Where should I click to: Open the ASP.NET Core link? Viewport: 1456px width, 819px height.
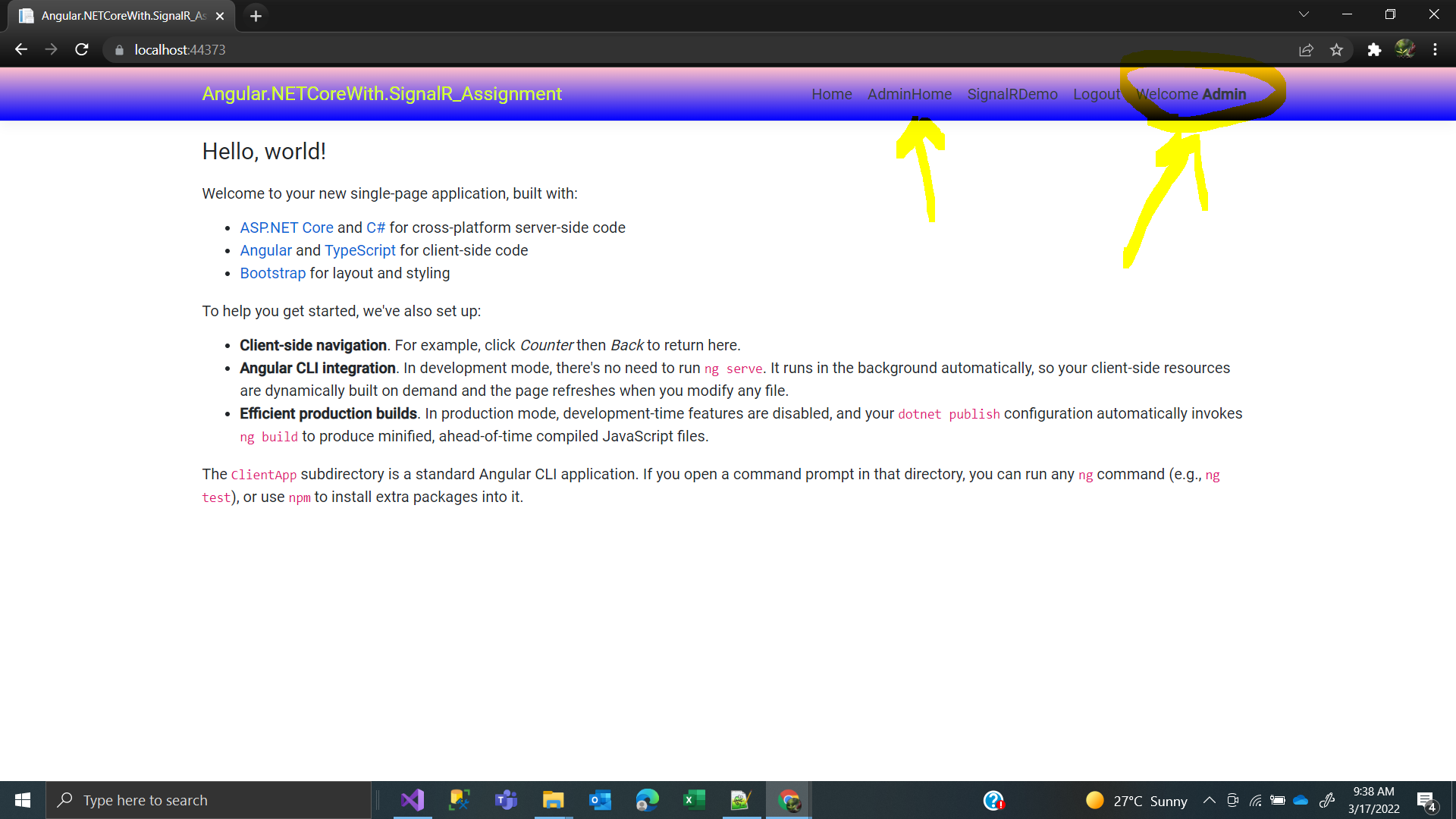(287, 227)
